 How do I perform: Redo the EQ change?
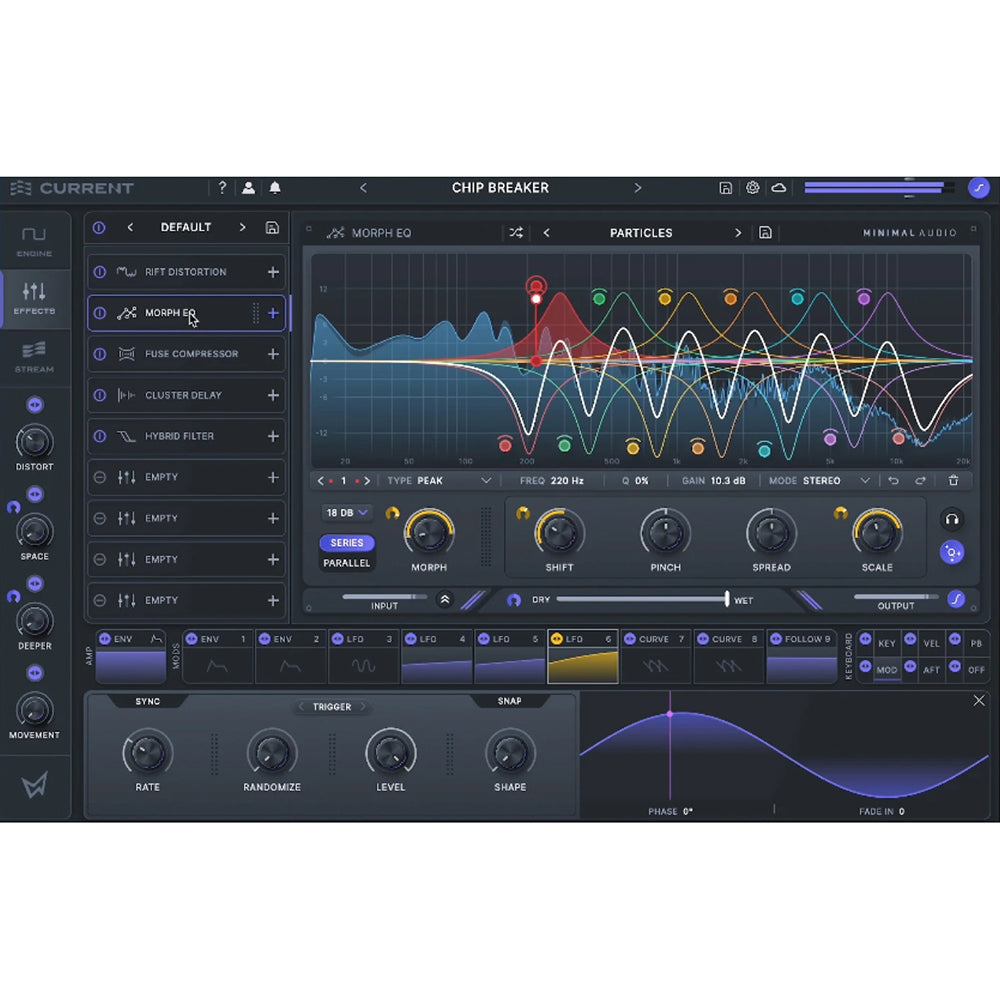point(920,480)
